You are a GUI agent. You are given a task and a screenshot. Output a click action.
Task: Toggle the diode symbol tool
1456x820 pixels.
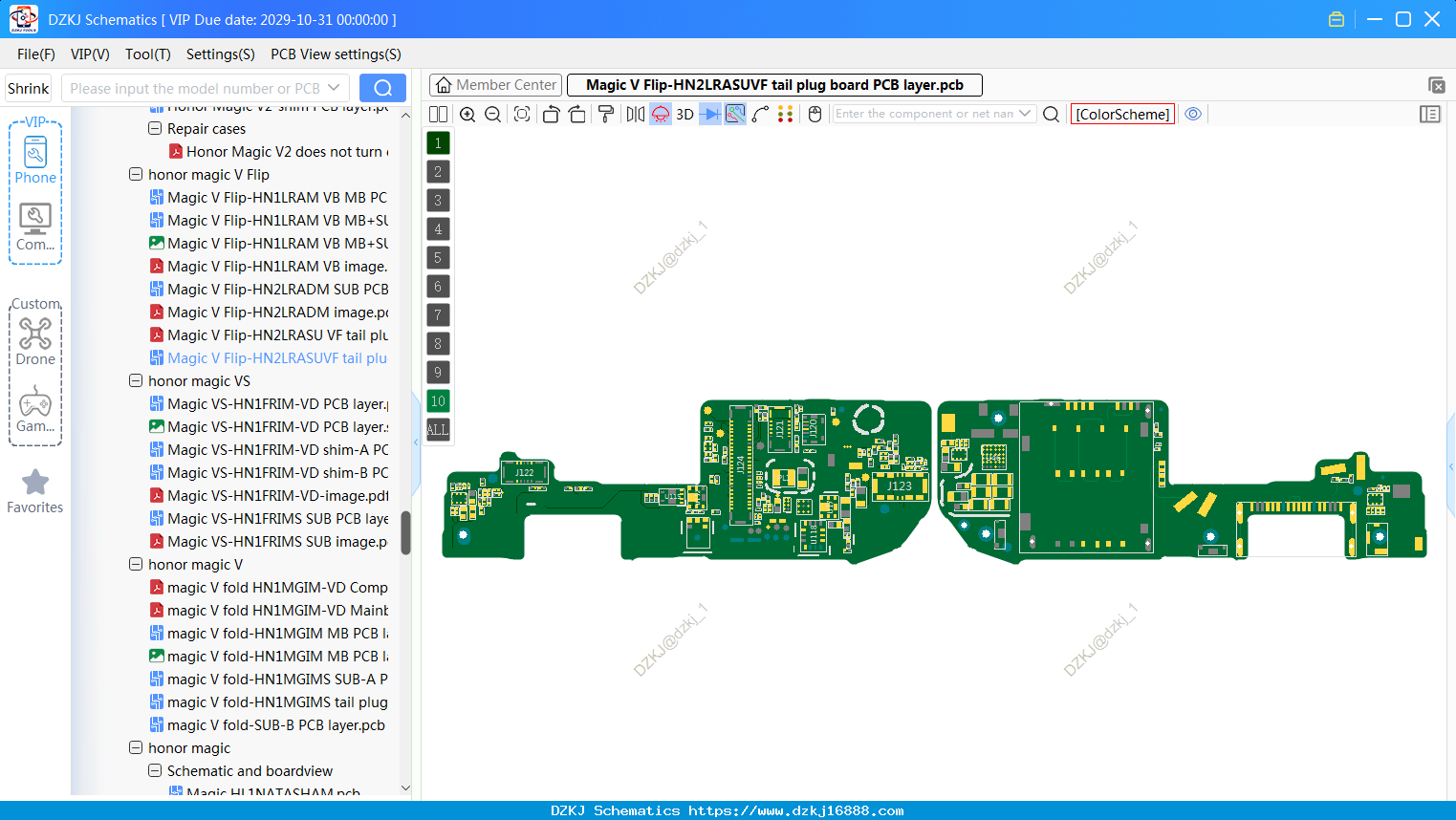710,114
